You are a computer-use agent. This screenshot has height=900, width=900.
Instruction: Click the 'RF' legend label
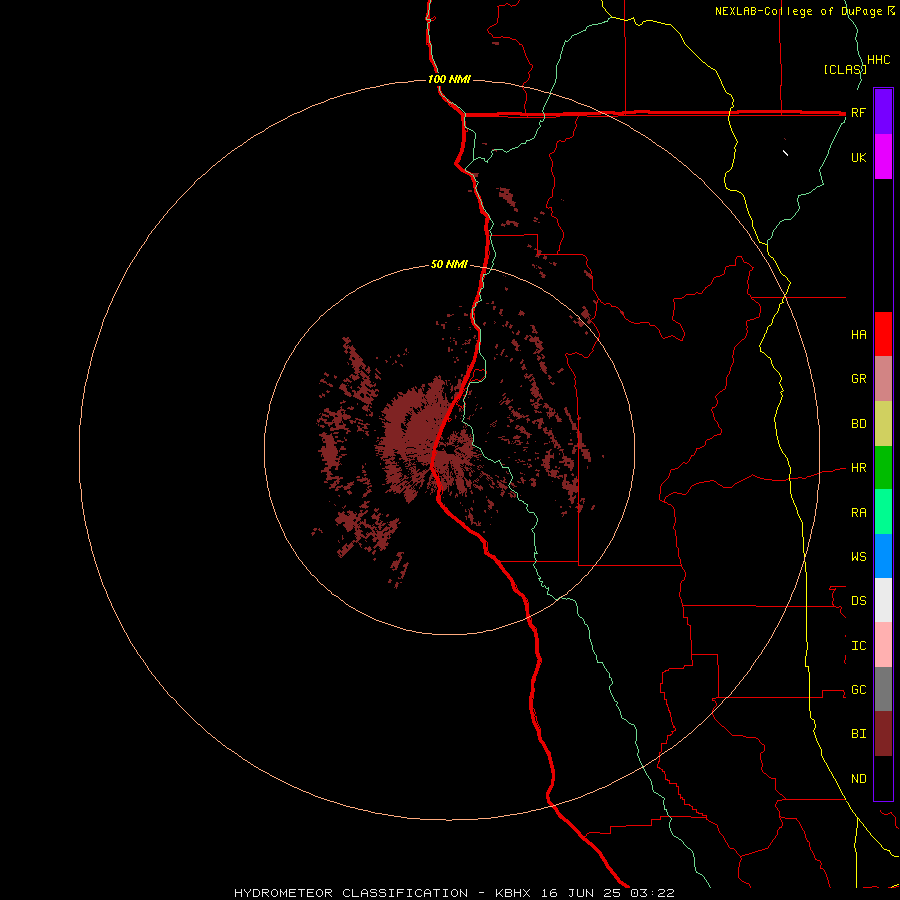(858, 113)
